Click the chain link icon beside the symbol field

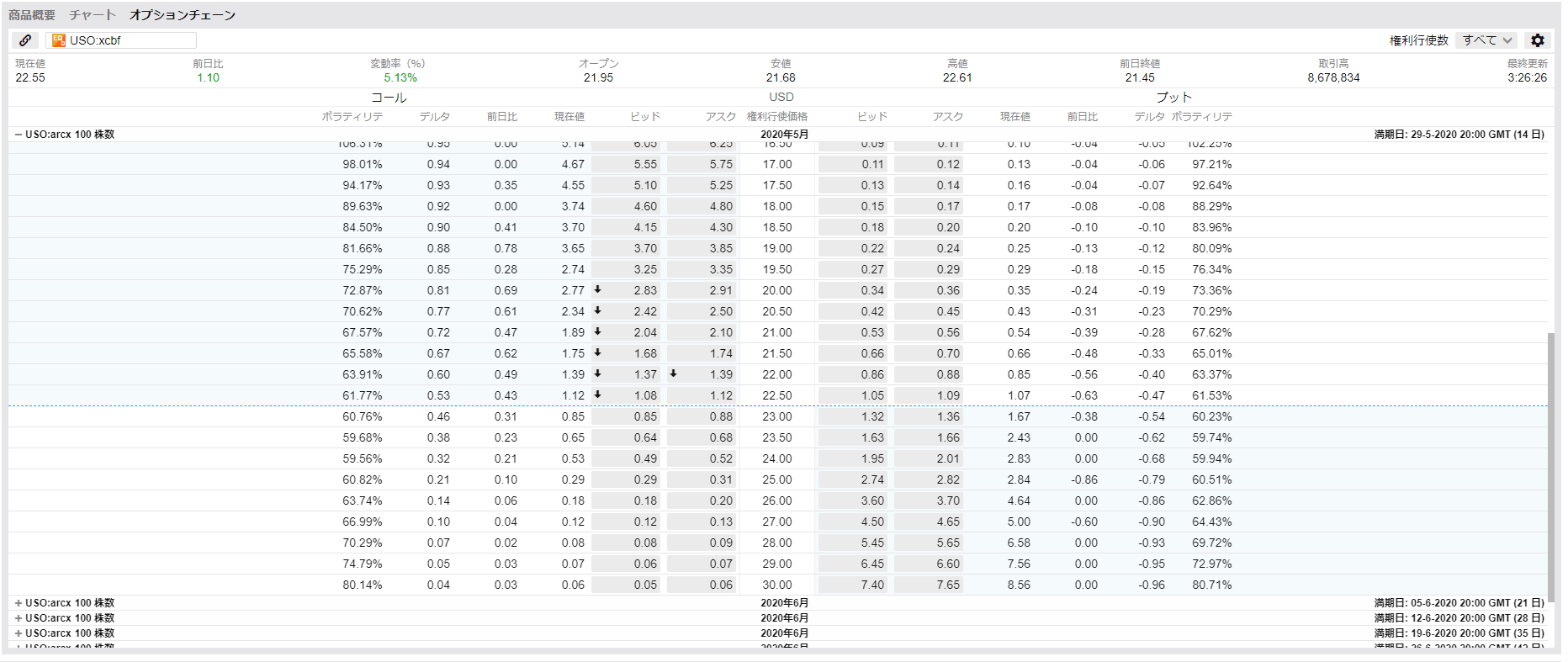point(25,40)
